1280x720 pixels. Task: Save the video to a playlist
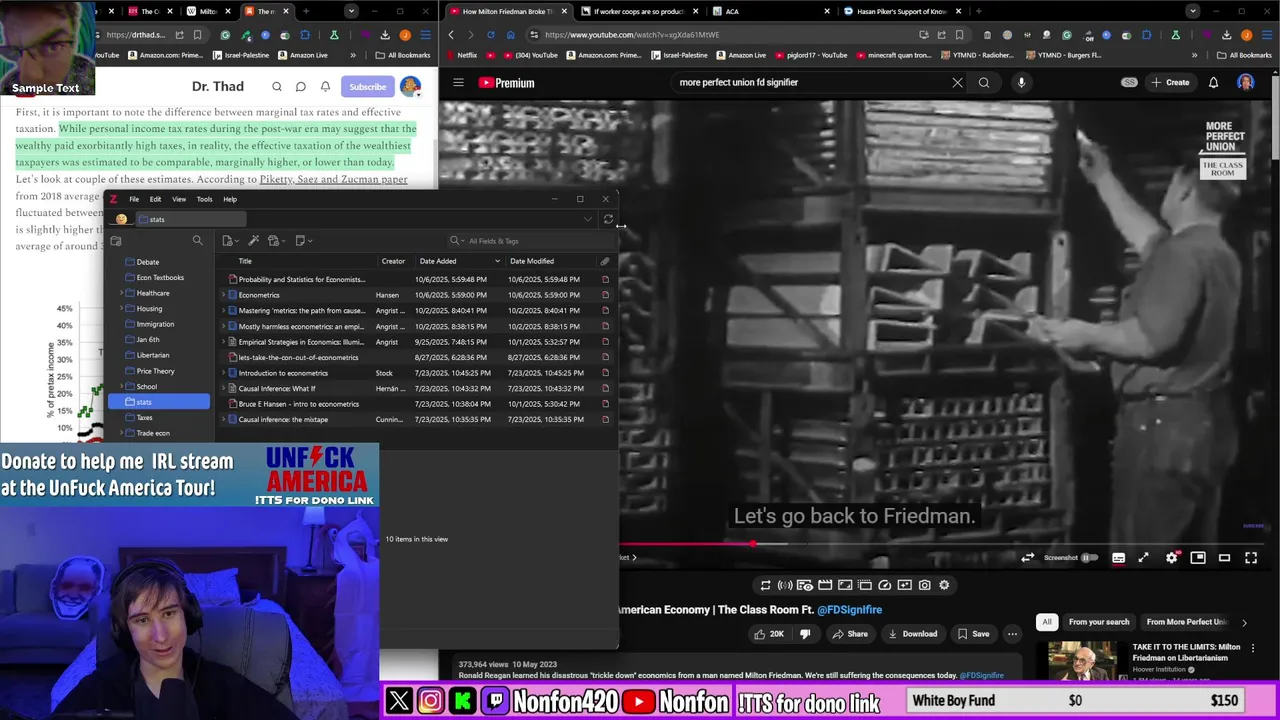[973, 634]
